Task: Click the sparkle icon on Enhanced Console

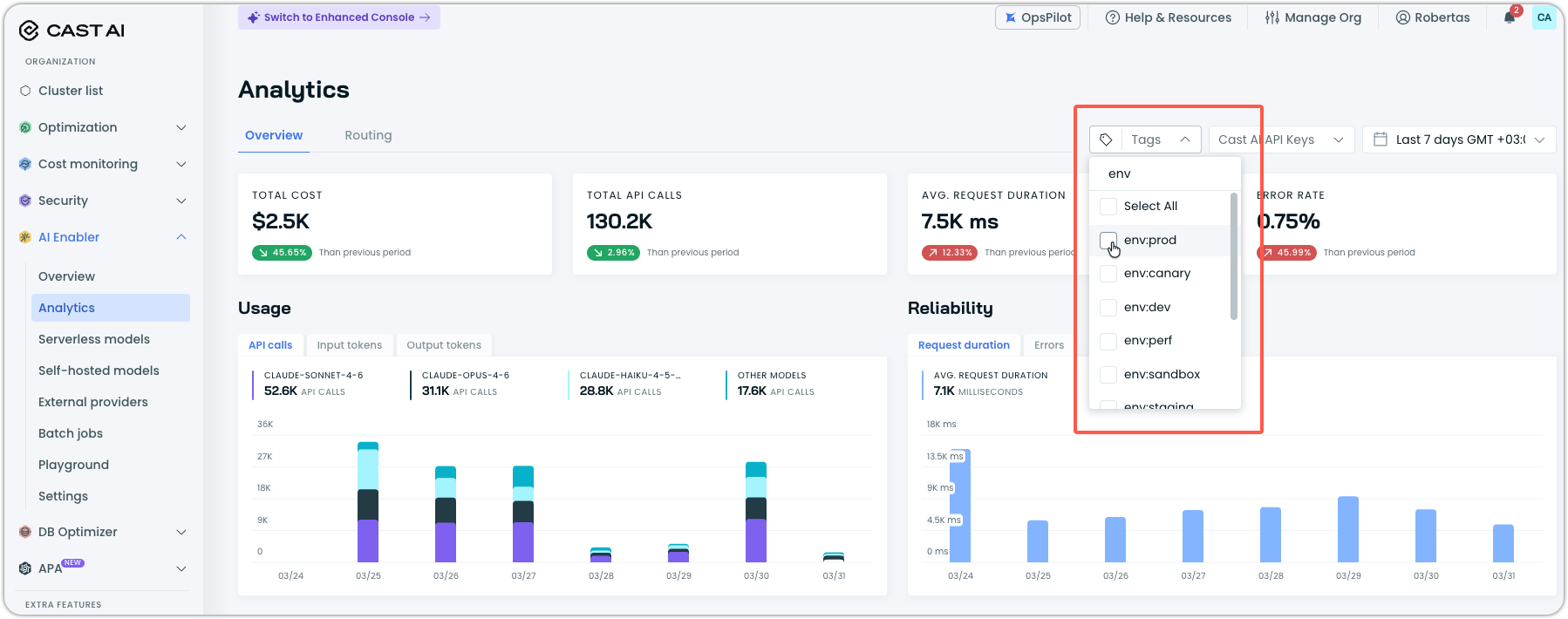Action: (254, 17)
